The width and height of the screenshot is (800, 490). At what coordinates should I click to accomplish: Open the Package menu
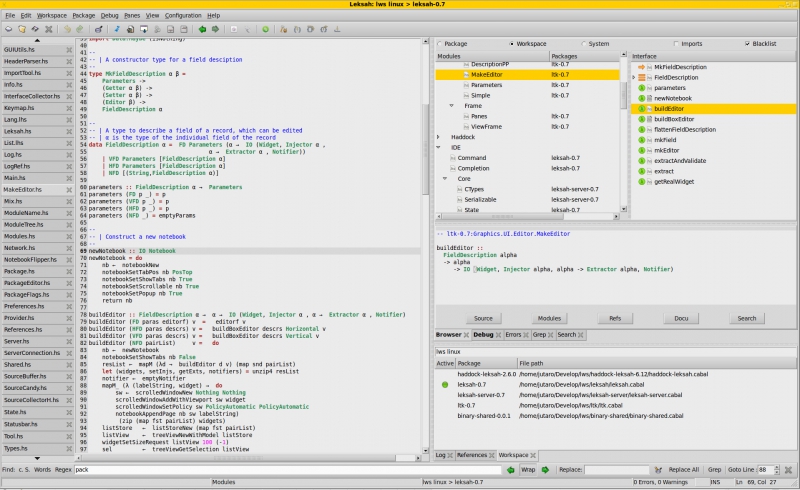tap(84, 16)
